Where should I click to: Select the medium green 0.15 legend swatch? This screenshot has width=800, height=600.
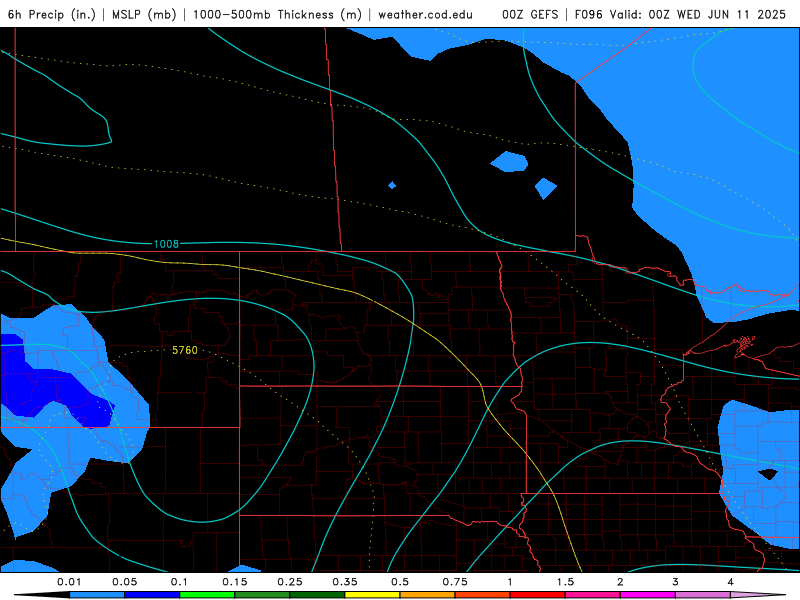[x=262, y=595]
